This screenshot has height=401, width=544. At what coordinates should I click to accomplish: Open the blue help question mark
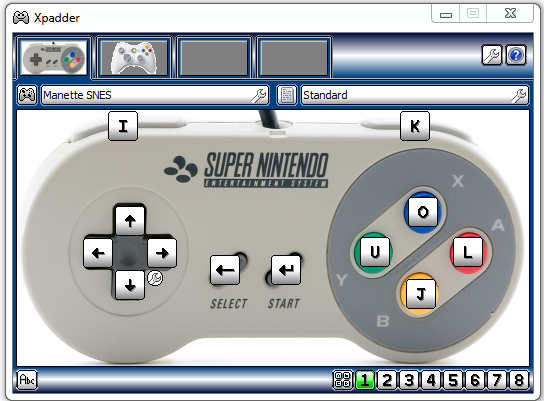coord(516,55)
